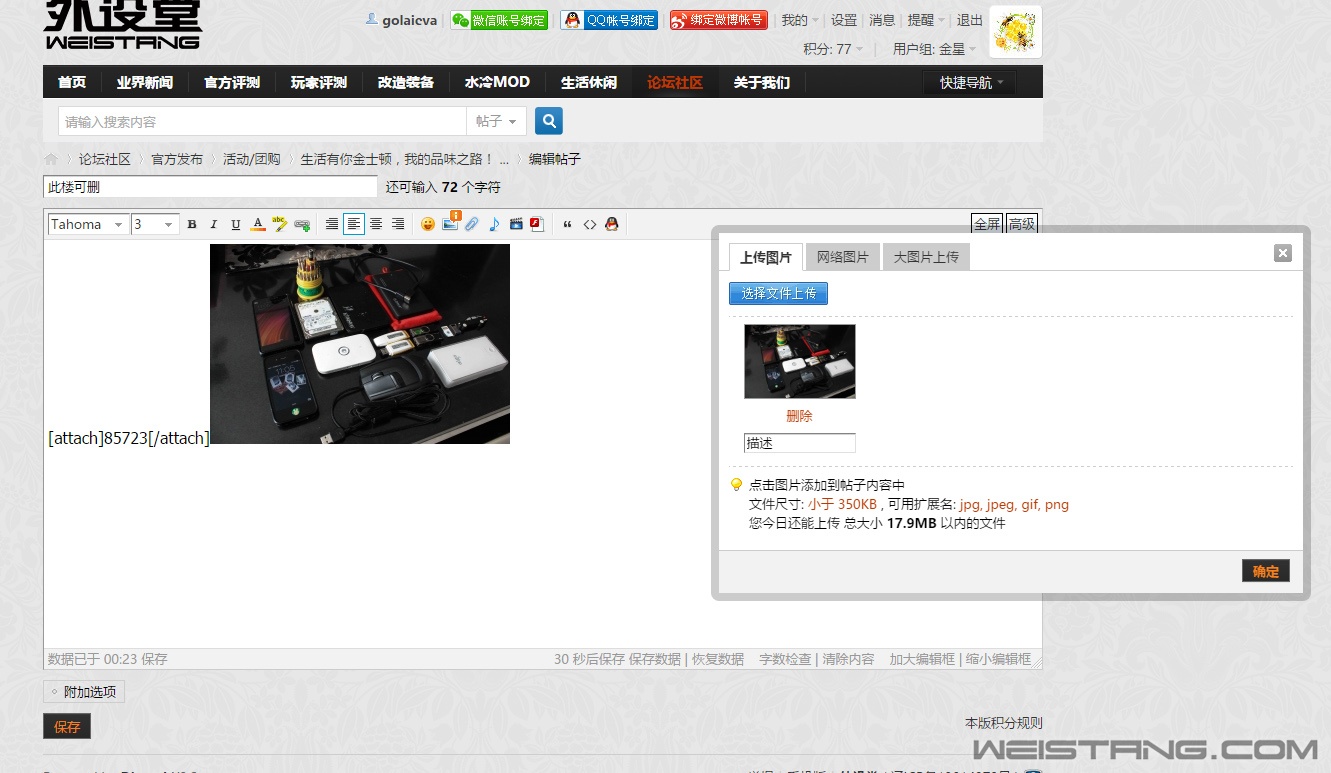Image resolution: width=1331 pixels, height=773 pixels.
Task: Insert music with the note icon
Action: pos(494,224)
